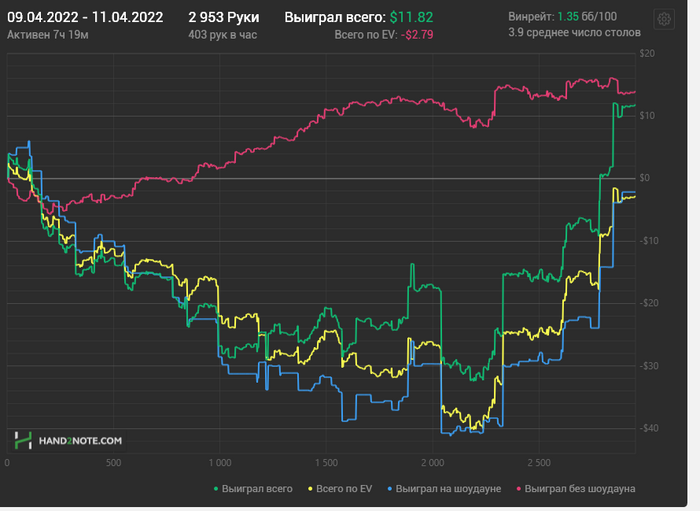Click the 'Всего по EV:' header label
This screenshot has width=700, height=511.
coord(366,35)
